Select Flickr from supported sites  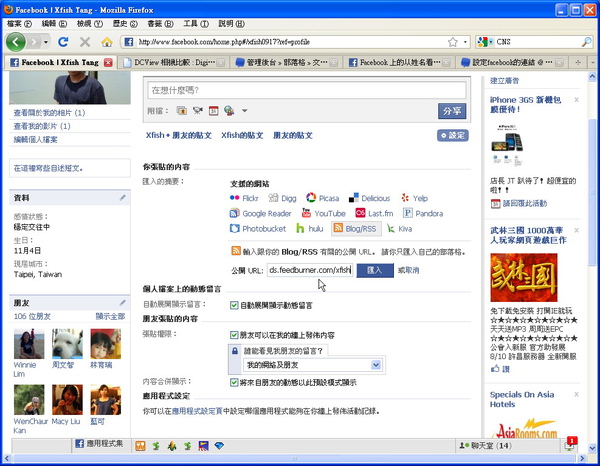(244, 198)
